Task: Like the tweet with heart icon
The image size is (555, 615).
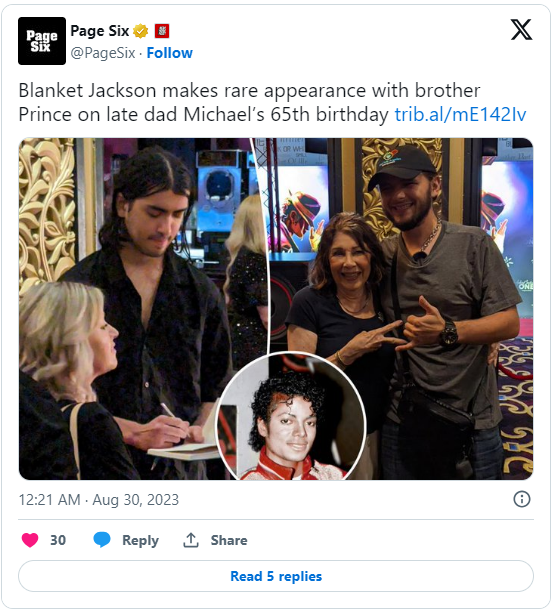Action: (30, 540)
